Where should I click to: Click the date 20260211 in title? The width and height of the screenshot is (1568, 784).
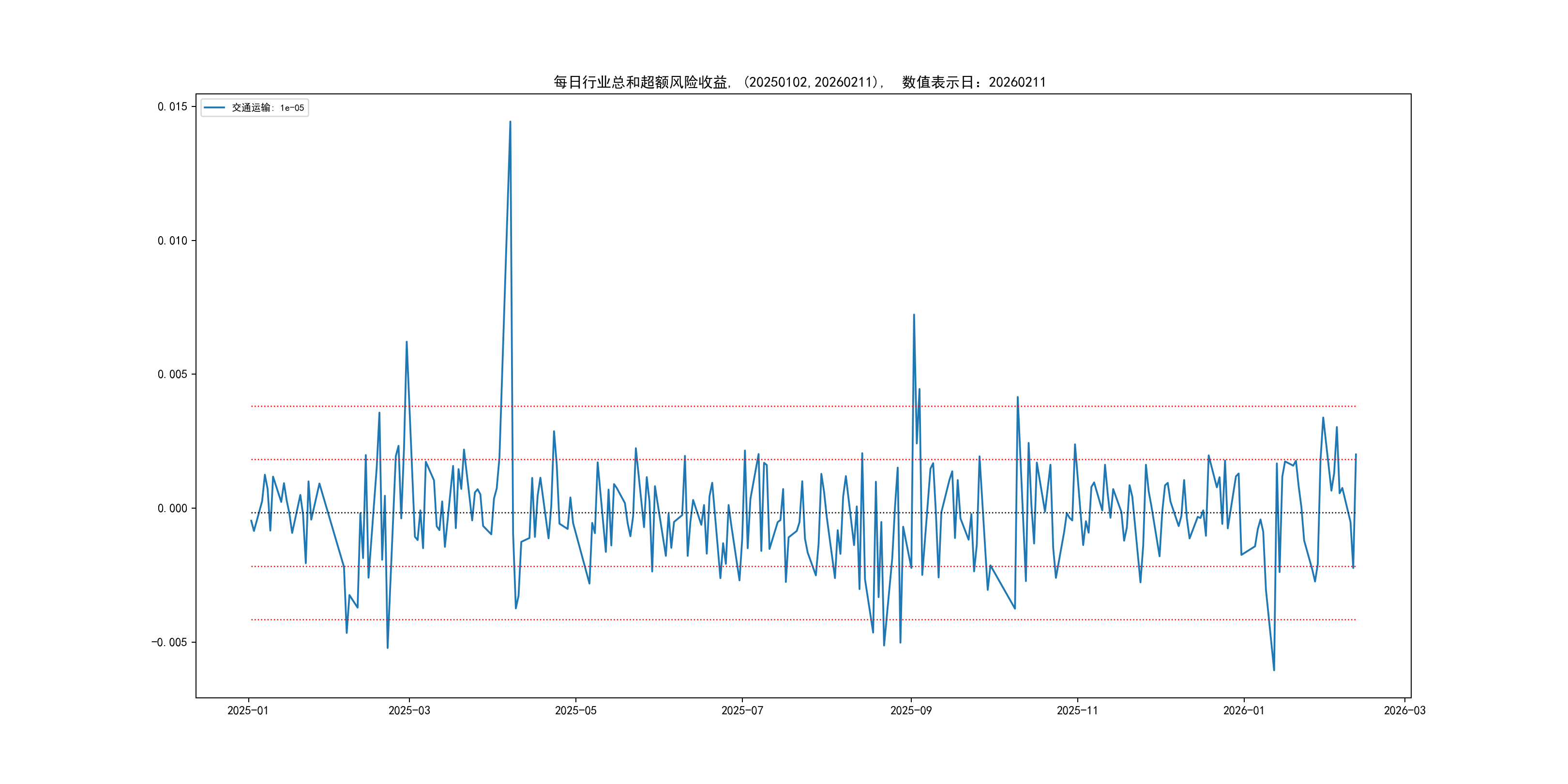tap(1017, 82)
